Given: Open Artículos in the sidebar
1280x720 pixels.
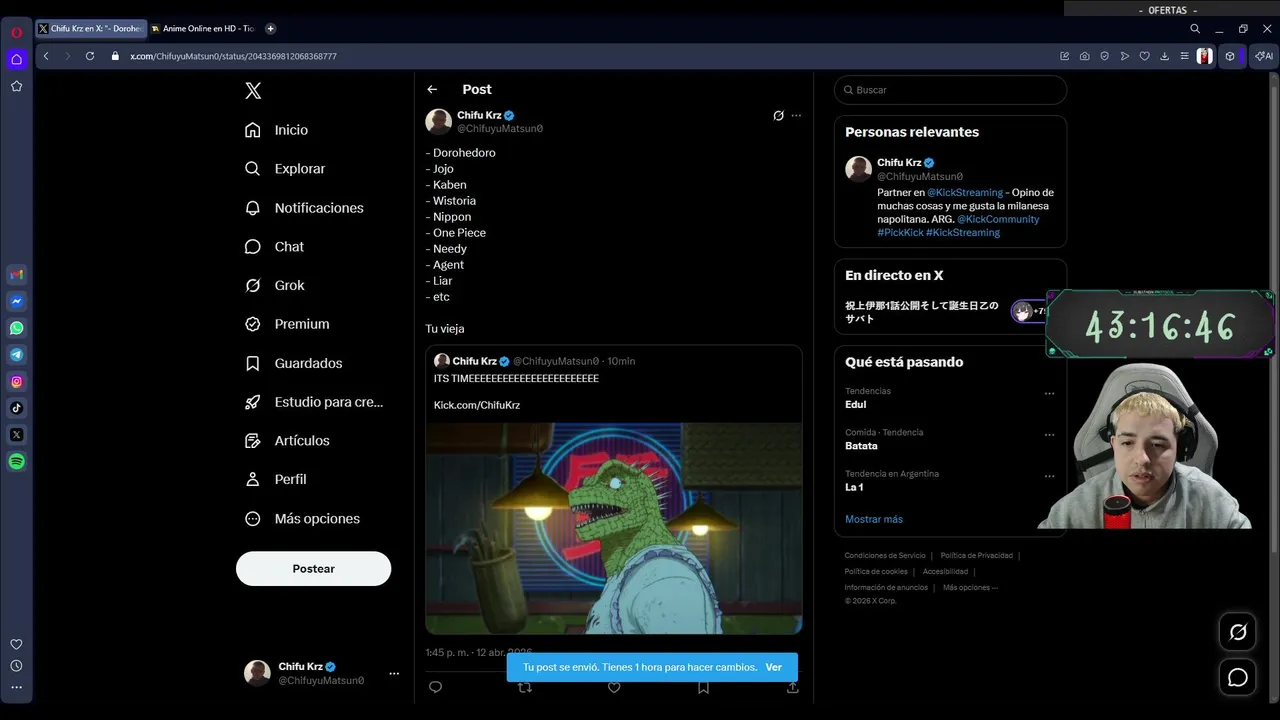Looking at the screenshot, I should pos(287,440).
